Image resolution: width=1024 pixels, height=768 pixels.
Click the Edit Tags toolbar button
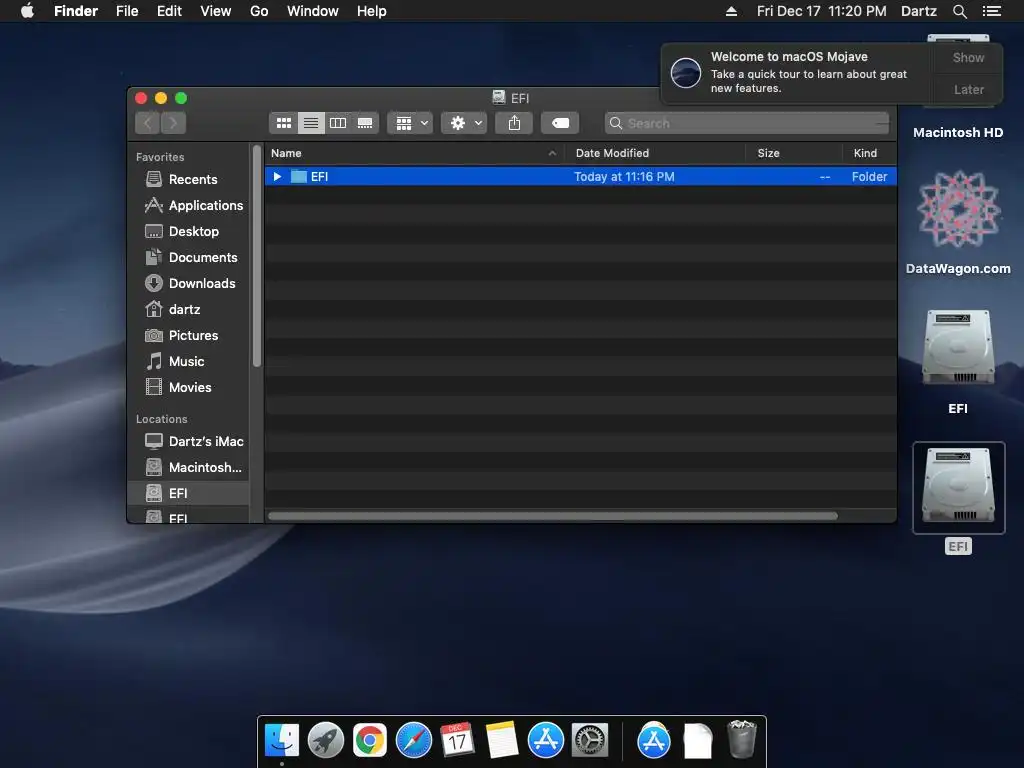coord(560,123)
